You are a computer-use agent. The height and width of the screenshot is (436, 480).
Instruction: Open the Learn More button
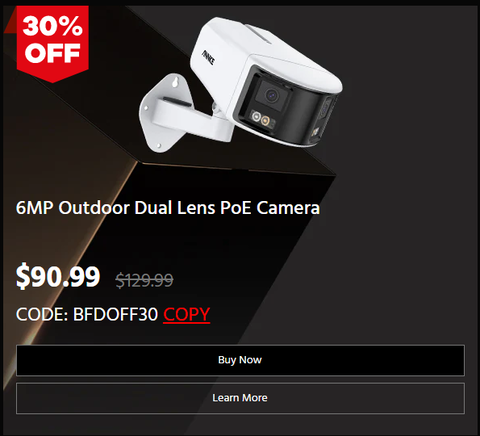(x=240, y=398)
